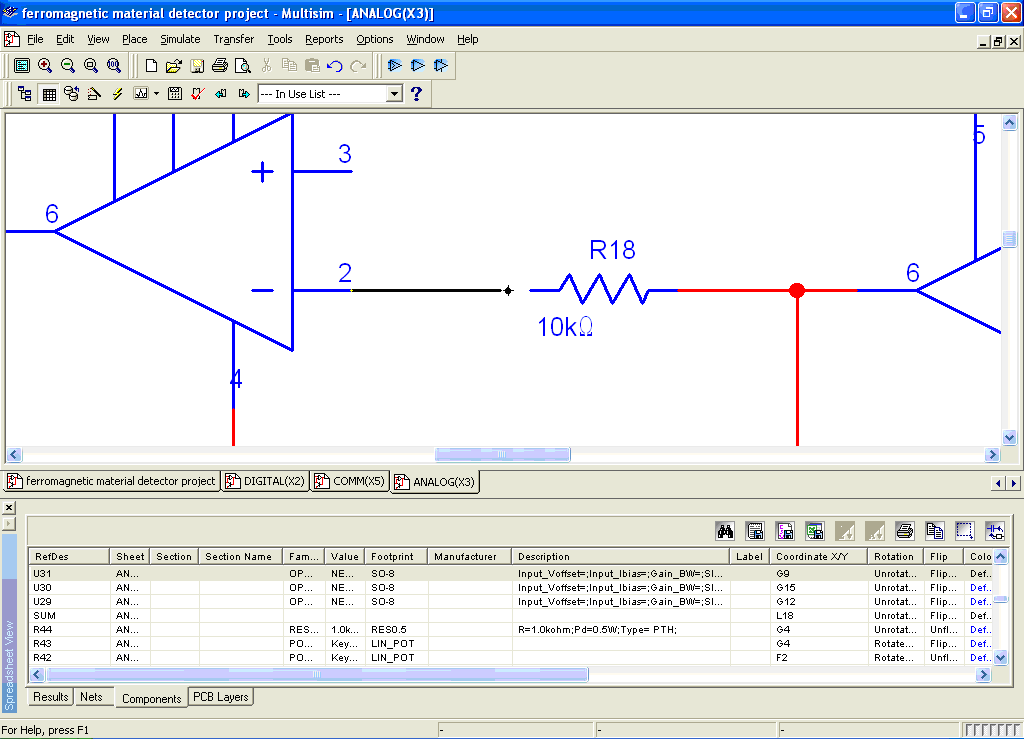The height and width of the screenshot is (739, 1025).
Task: Open the Database Manager icon
Action: click(x=71, y=94)
